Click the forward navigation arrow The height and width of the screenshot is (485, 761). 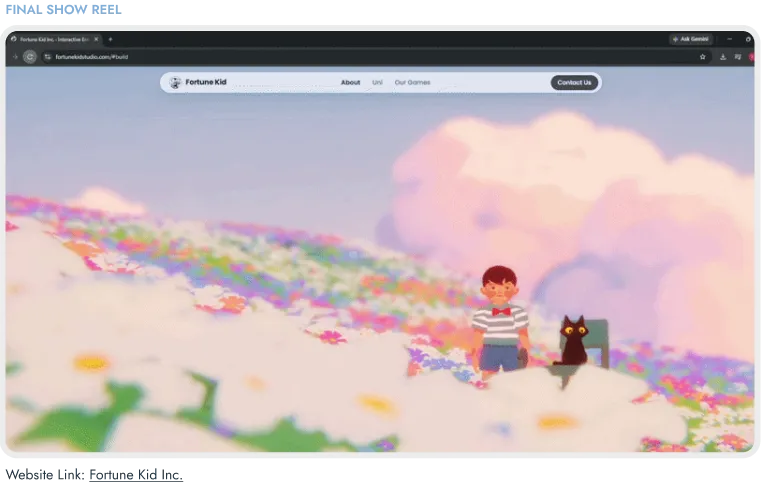pyautogui.click(x=15, y=57)
